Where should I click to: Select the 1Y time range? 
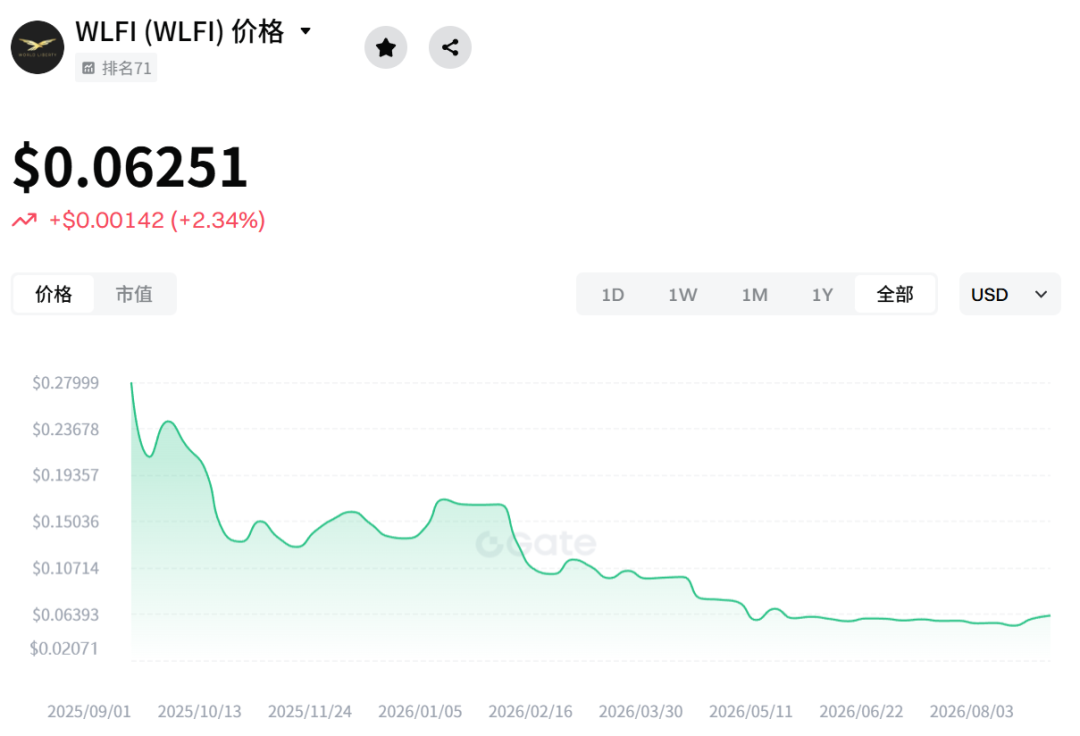coord(822,295)
